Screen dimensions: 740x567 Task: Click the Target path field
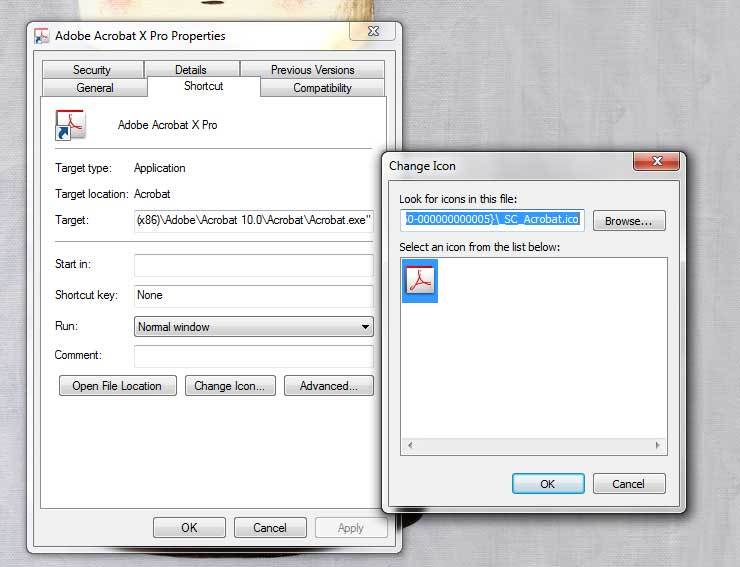(x=254, y=220)
